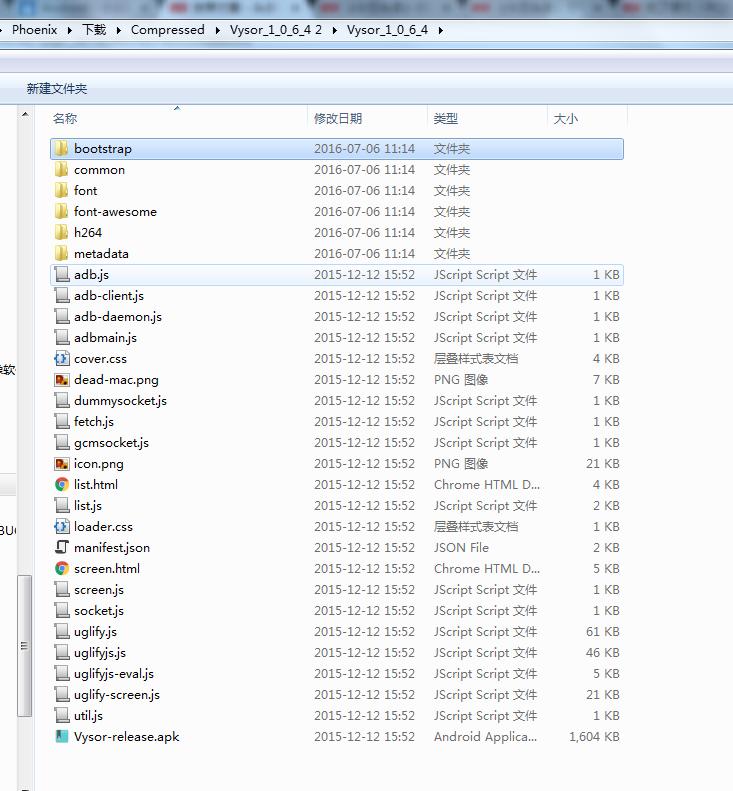This screenshot has height=791, width=733.
Task: Select the font-awesome folder icon
Action: [x=62, y=211]
